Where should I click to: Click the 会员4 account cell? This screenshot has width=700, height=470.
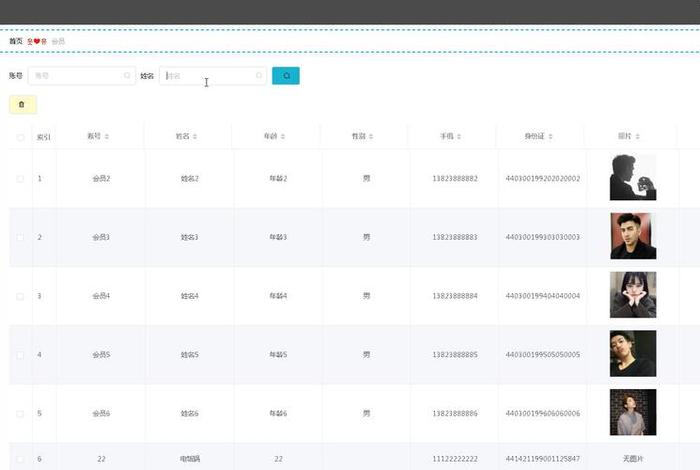pyautogui.click(x=101, y=296)
